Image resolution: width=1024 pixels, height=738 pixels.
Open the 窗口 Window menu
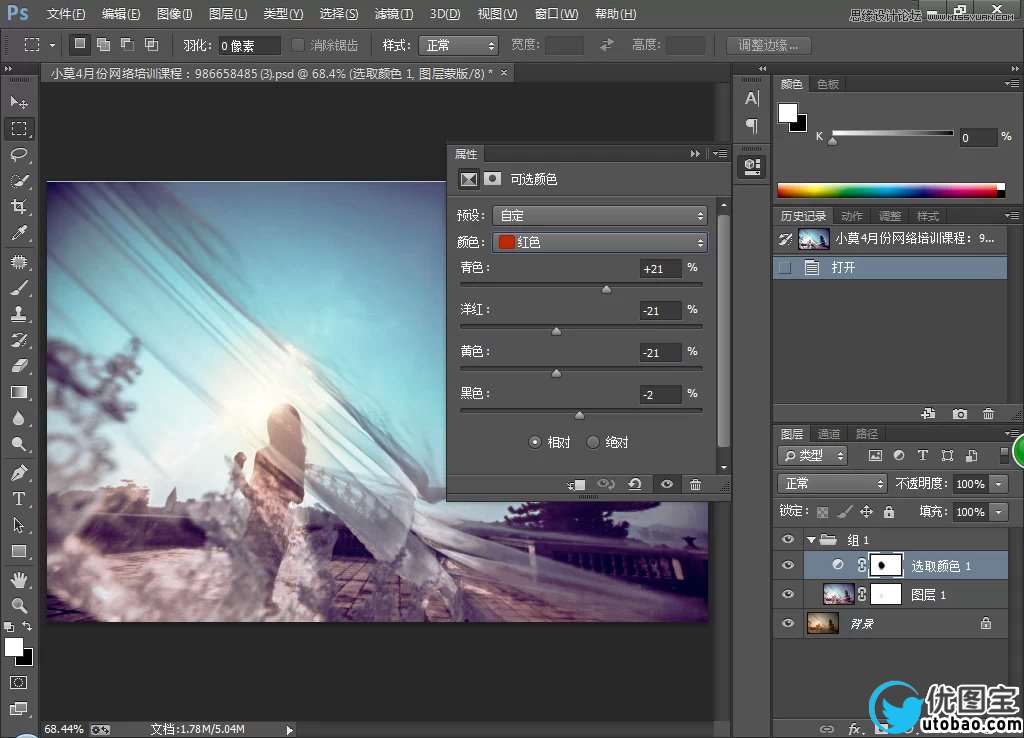pos(556,14)
